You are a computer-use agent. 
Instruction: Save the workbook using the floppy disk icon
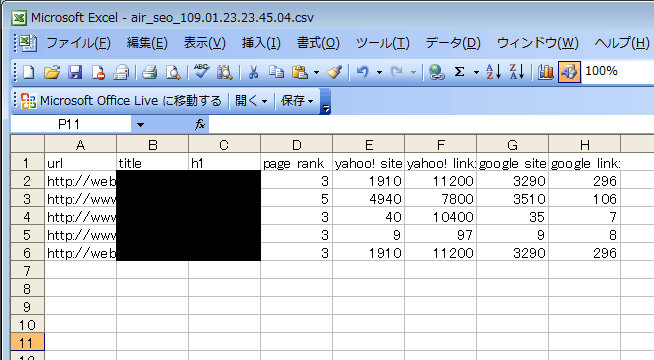click(75, 73)
